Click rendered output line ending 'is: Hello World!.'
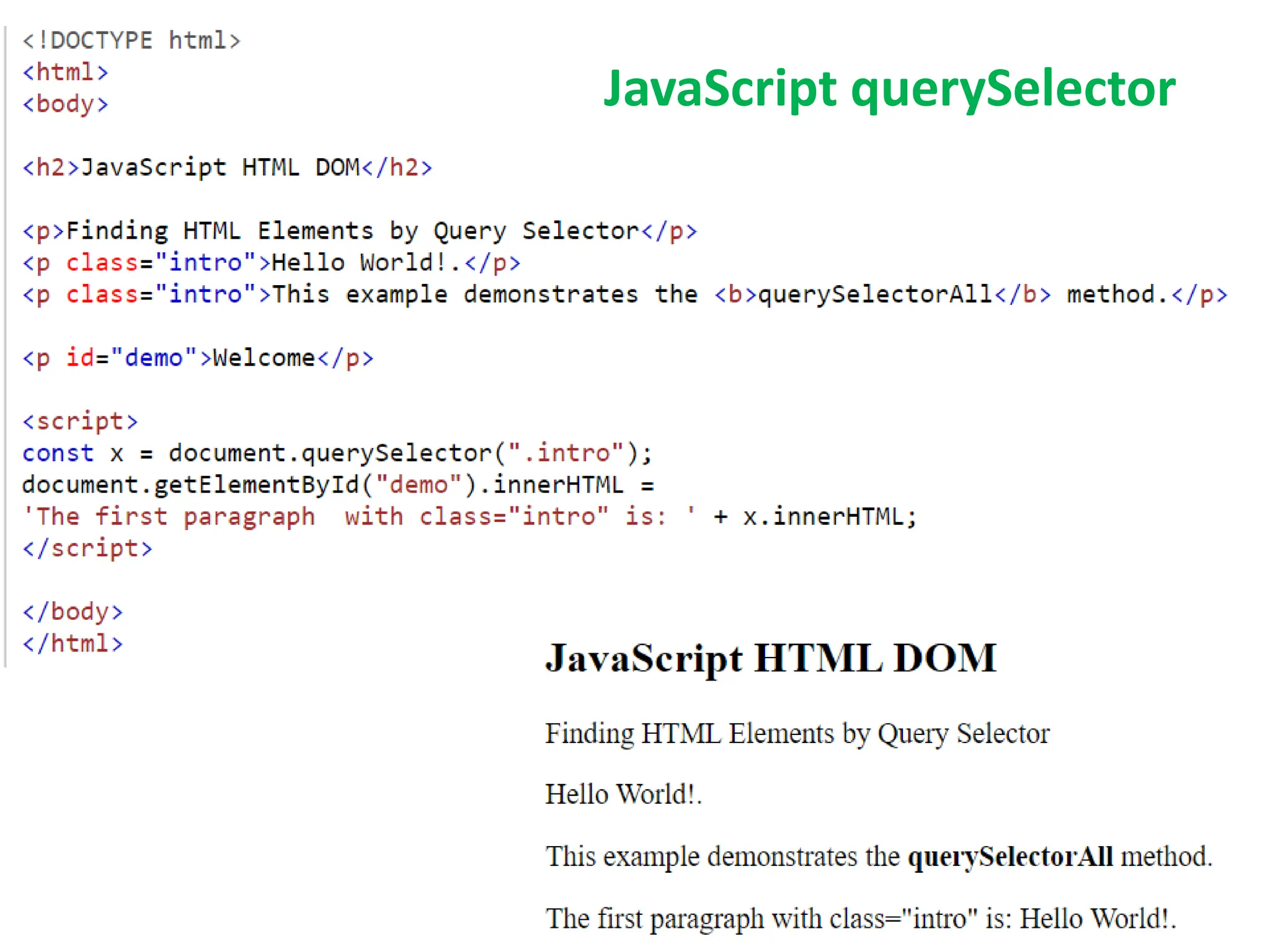 click(x=861, y=919)
